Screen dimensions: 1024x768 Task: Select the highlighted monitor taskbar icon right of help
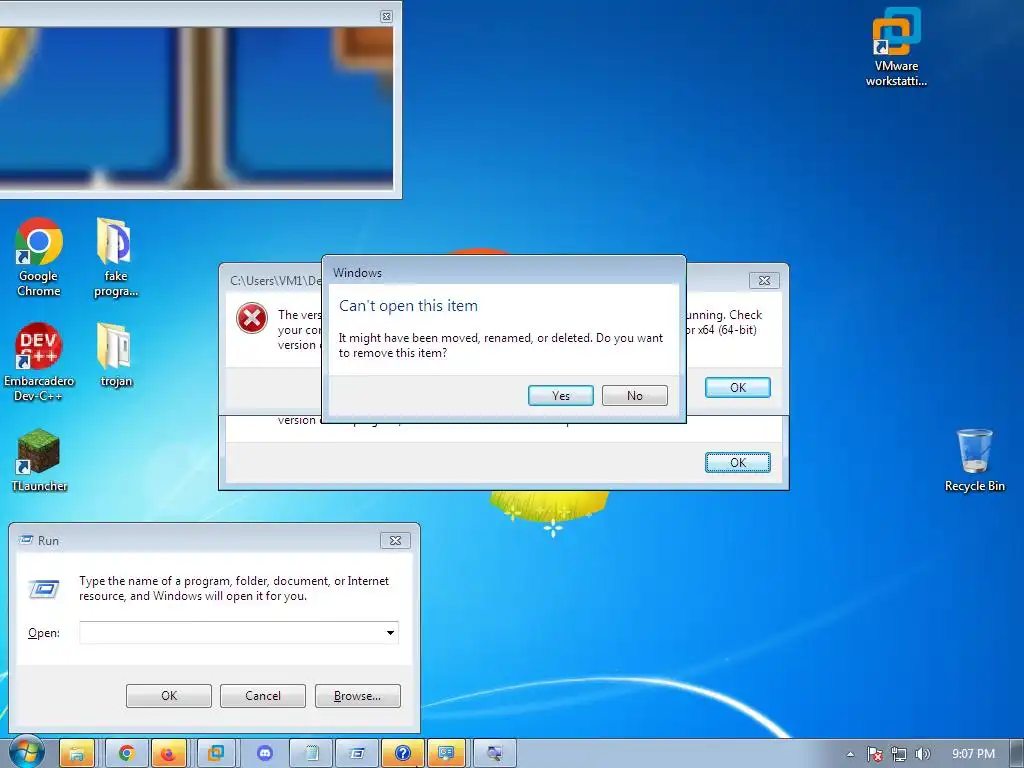[x=447, y=753]
